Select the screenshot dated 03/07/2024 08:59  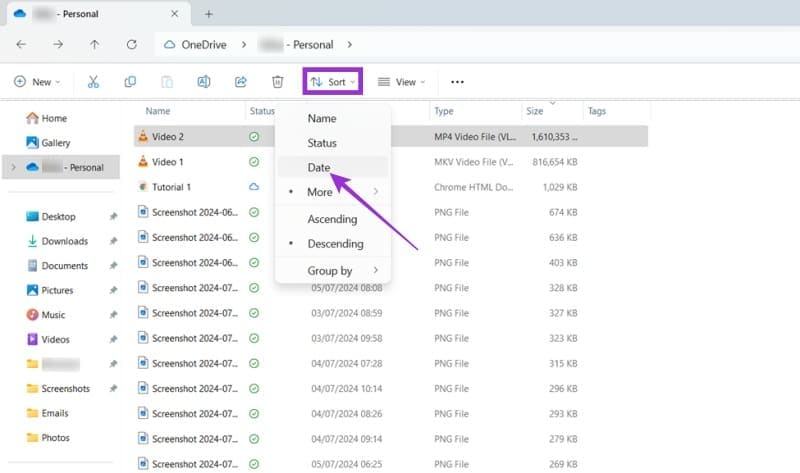(x=195, y=313)
